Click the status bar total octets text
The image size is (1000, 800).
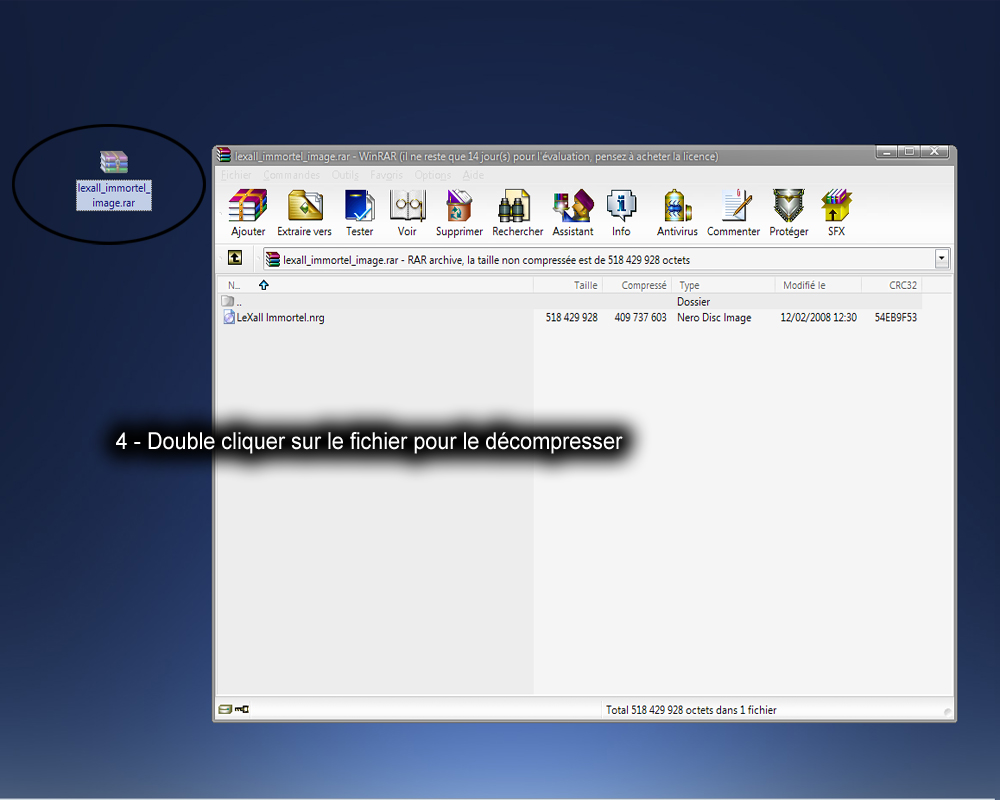click(691, 709)
